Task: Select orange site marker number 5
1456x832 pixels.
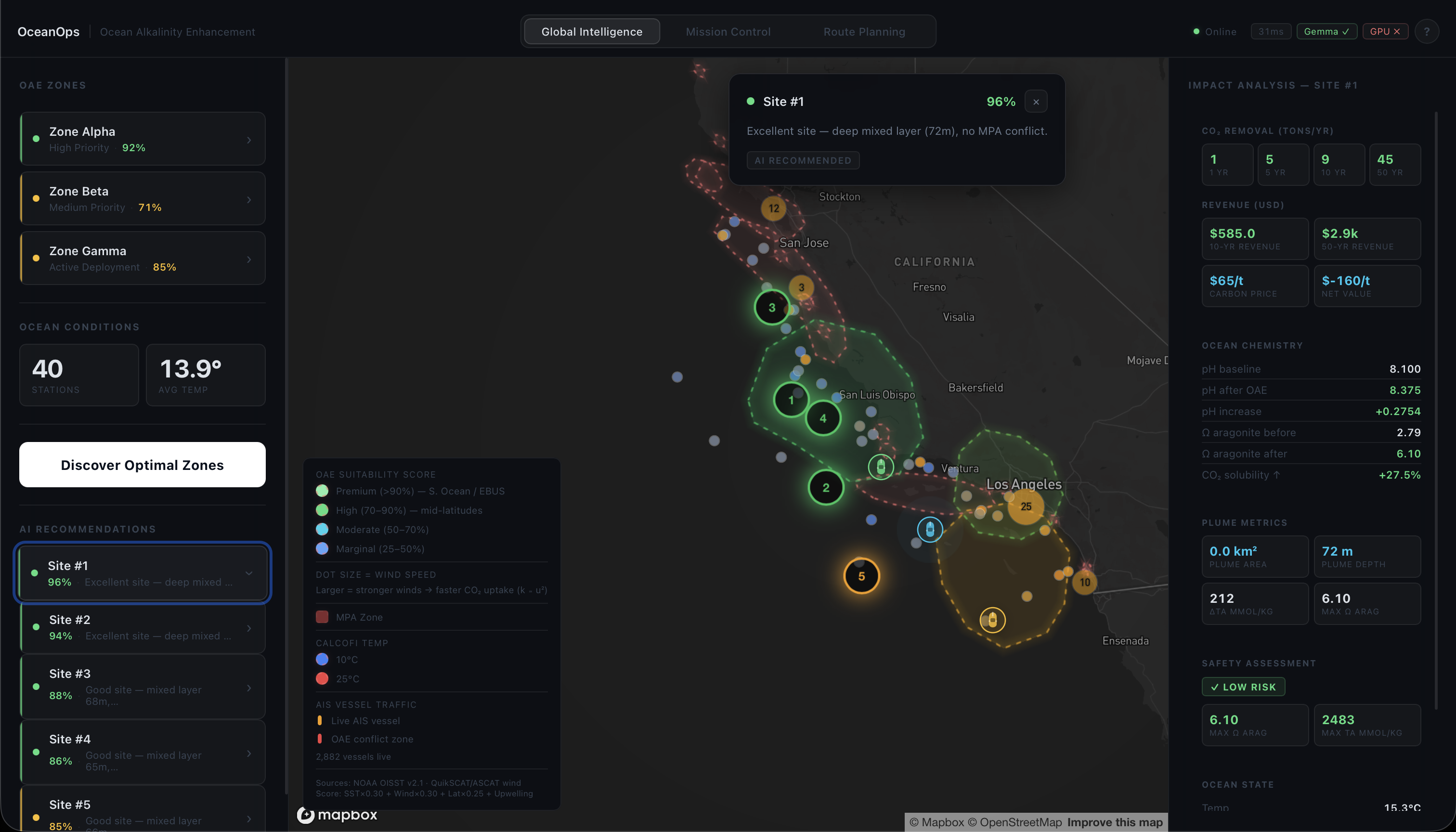Action: click(861, 576)
